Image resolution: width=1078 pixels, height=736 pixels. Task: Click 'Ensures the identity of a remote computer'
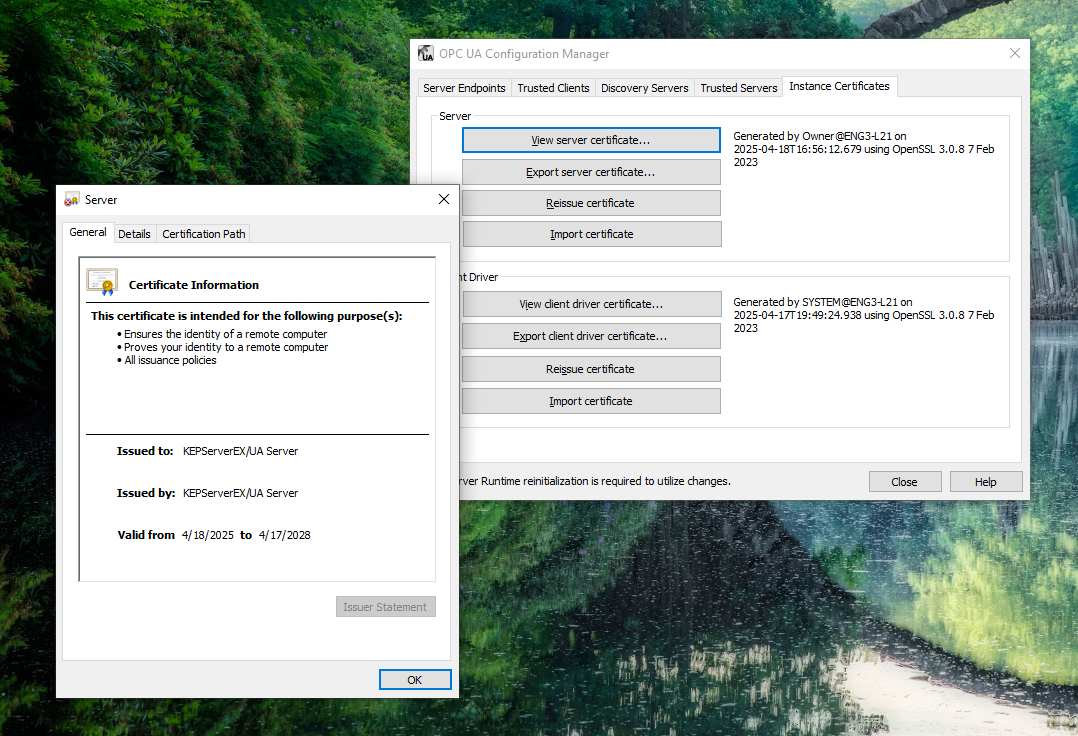point(226,334)
